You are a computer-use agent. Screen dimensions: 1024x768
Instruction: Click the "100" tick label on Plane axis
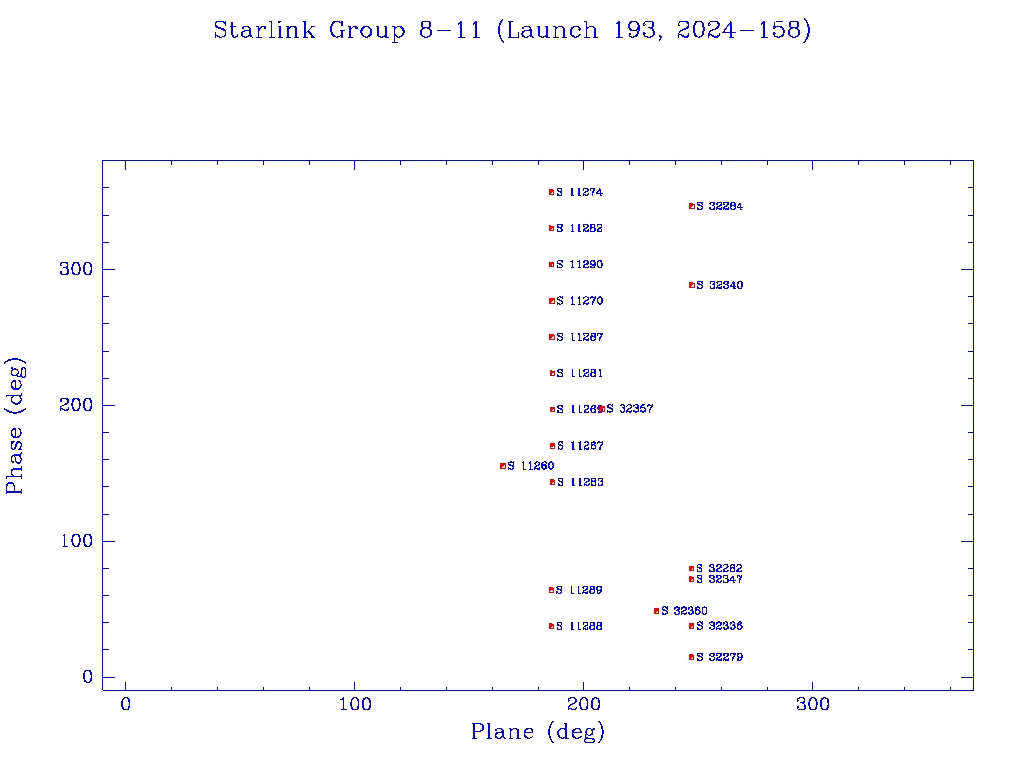click(x=355, y=705)
